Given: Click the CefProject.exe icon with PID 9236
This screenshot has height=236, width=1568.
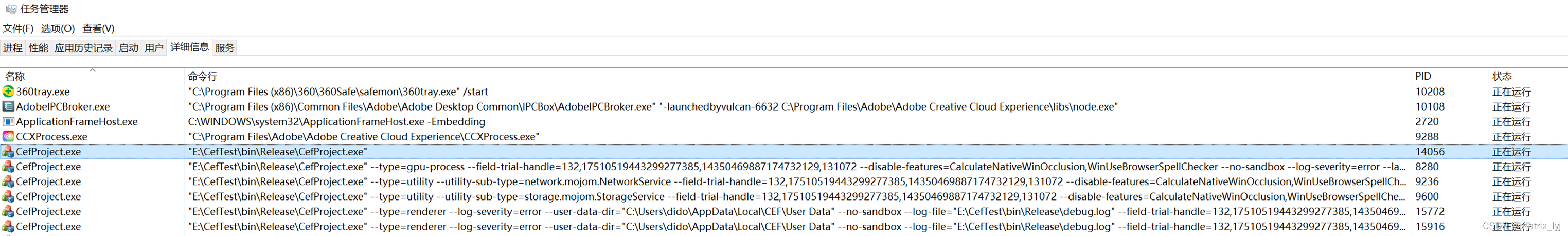Looking at the screenshot, I should pyautogui.click(x=8, y=181).
